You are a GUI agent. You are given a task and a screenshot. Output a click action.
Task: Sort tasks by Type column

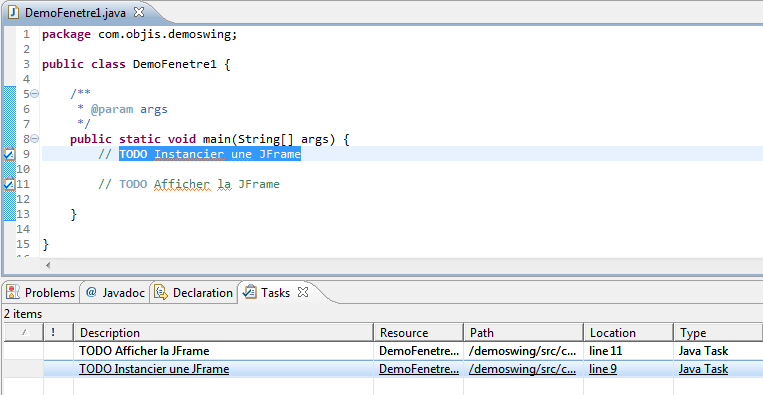coord(718,333)
